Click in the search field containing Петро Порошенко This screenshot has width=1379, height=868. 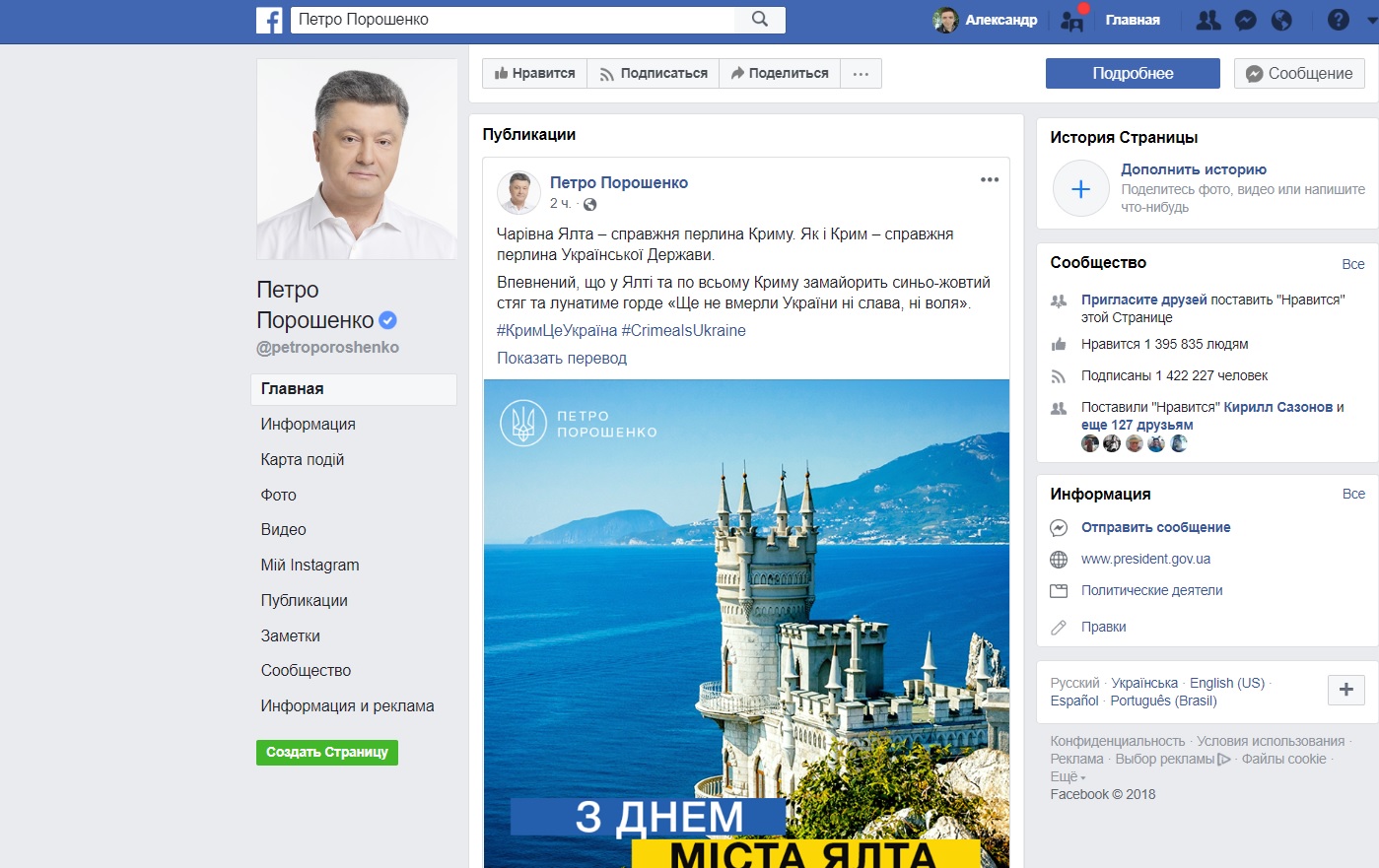pyautogui.click(x=513, y=20)
